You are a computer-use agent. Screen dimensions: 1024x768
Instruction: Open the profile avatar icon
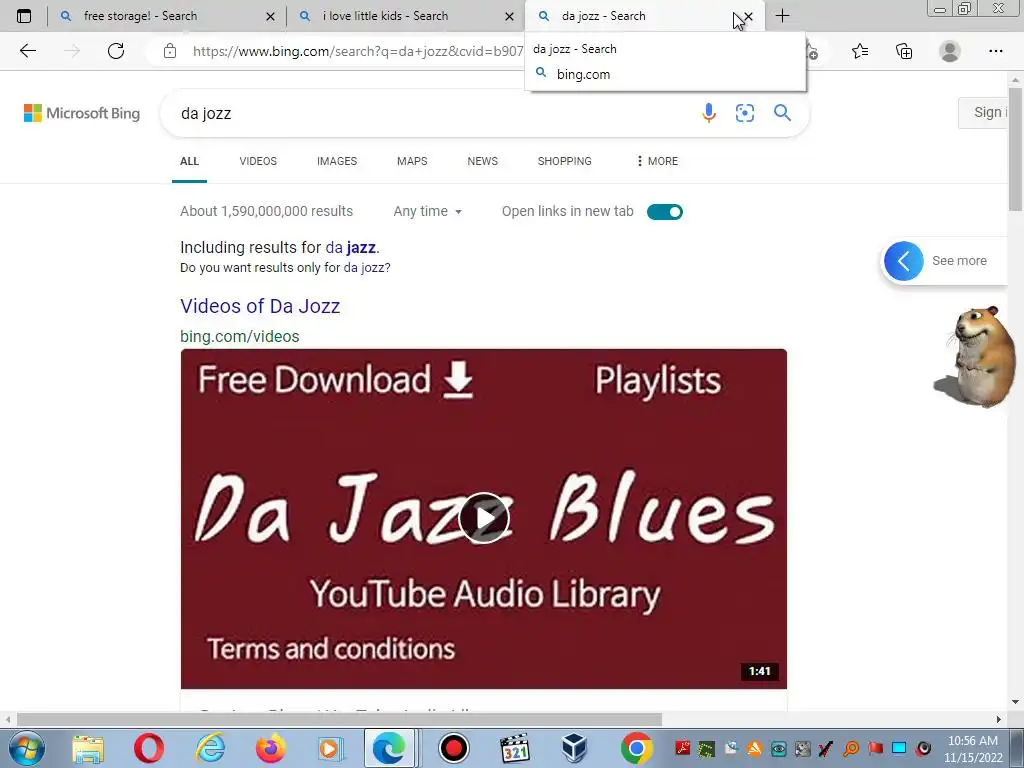pyautogui.click(x=950, y=51)
